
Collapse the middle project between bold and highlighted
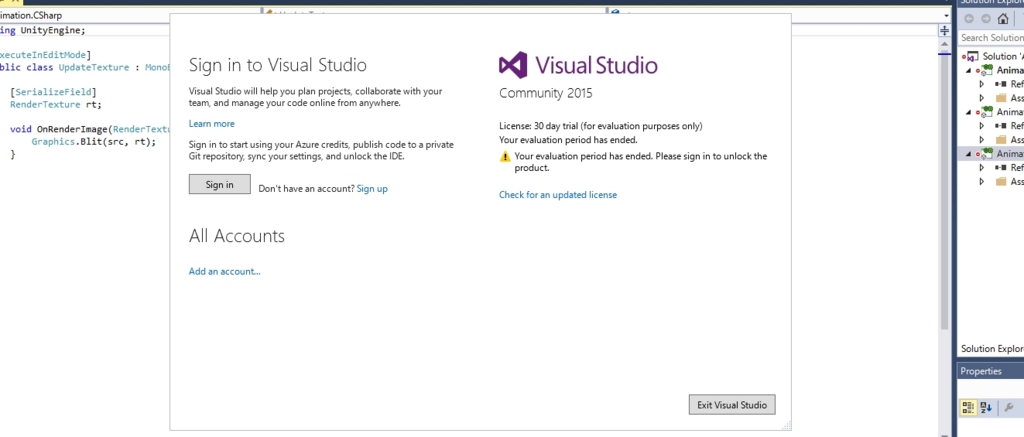968,112
